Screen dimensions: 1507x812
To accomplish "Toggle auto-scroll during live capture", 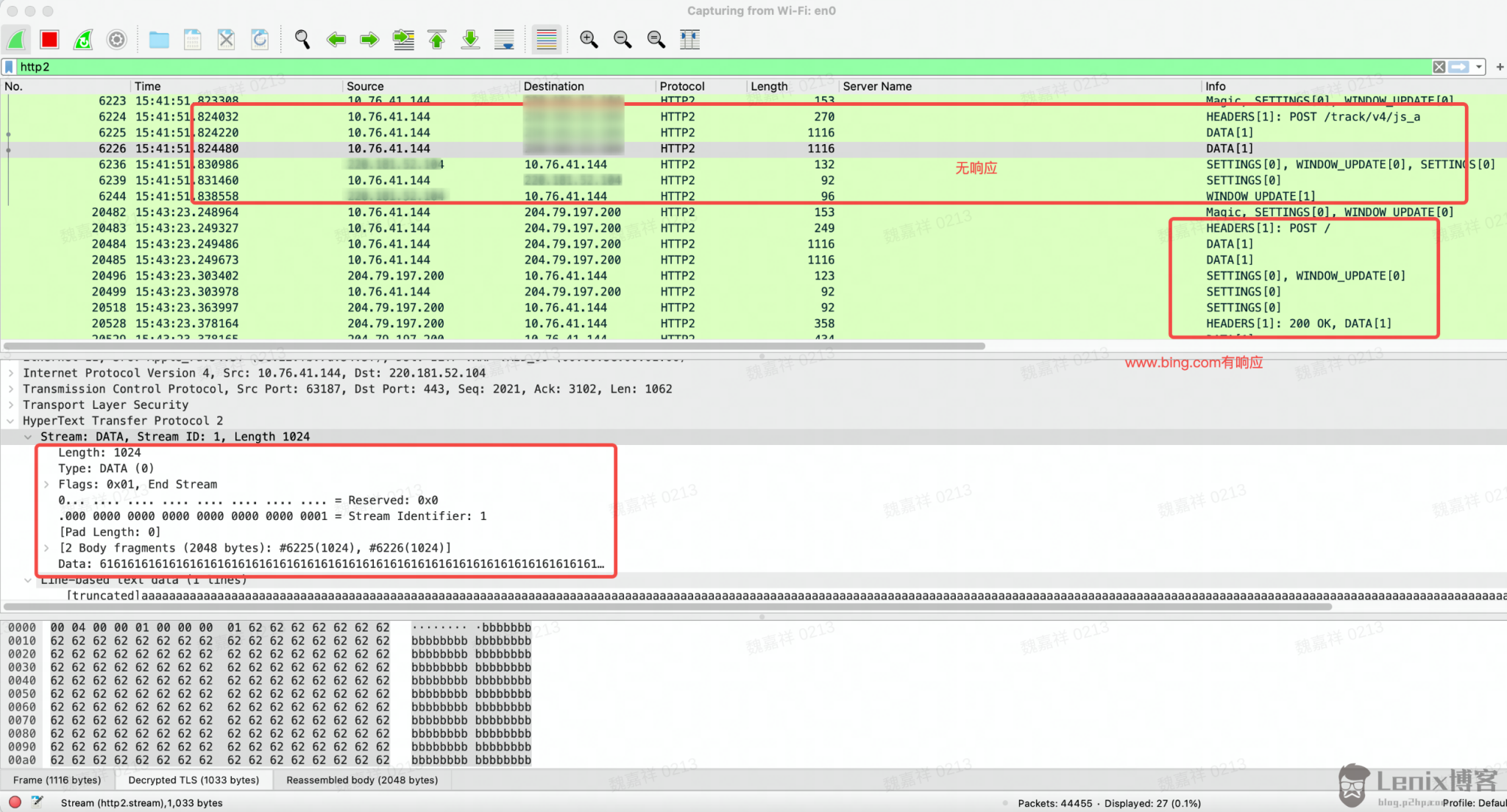I will (504, 40).
